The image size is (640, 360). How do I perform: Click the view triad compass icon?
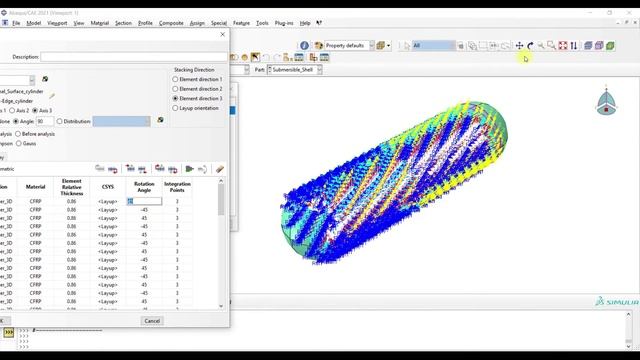(x=606, y=101)
